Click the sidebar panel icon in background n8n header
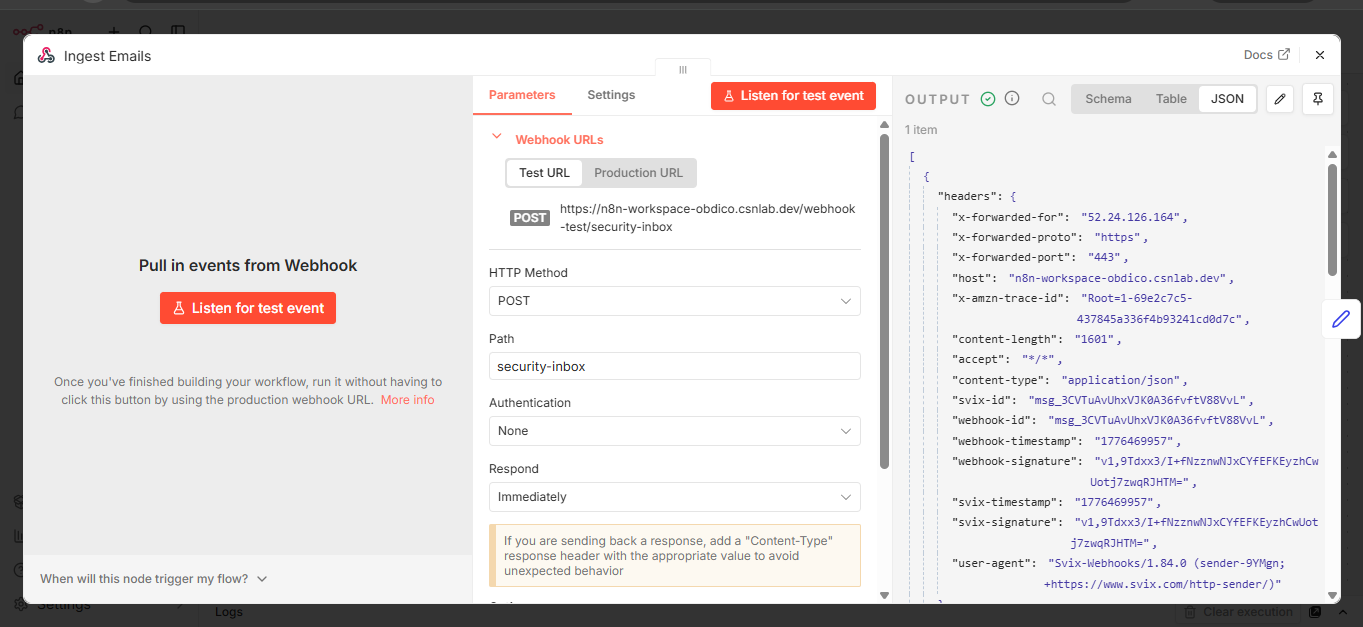The height and width of the screenshot is (627, 1363). coord(177,31)
